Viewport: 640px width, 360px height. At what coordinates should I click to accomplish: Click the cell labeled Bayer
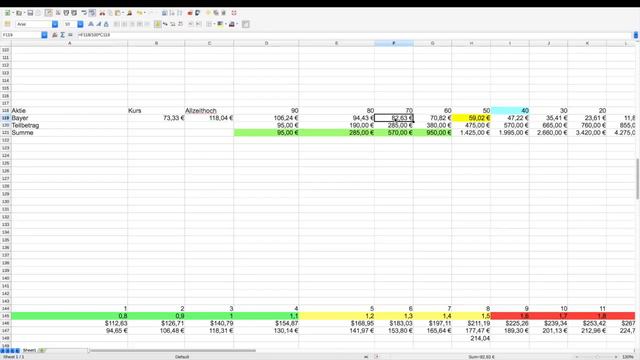[x=69, y=118]
